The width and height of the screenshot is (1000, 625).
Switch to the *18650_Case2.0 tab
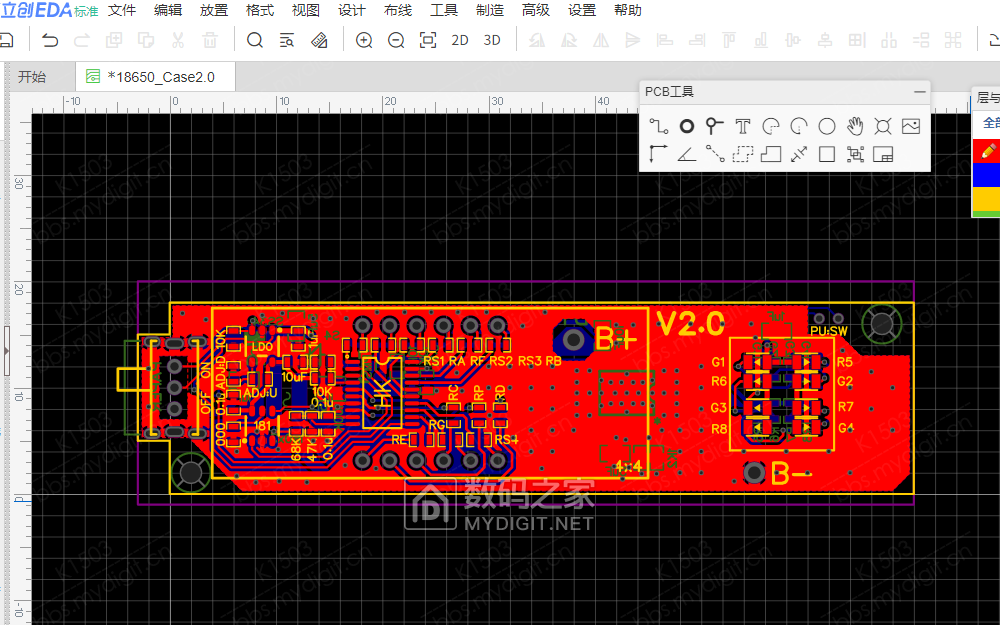pyautogui.click(x=156, y=77)
